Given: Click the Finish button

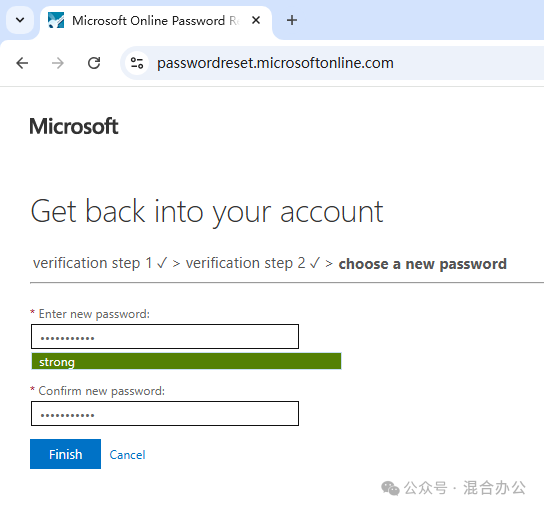Looking at the screenshot, I should click(66, 454).
